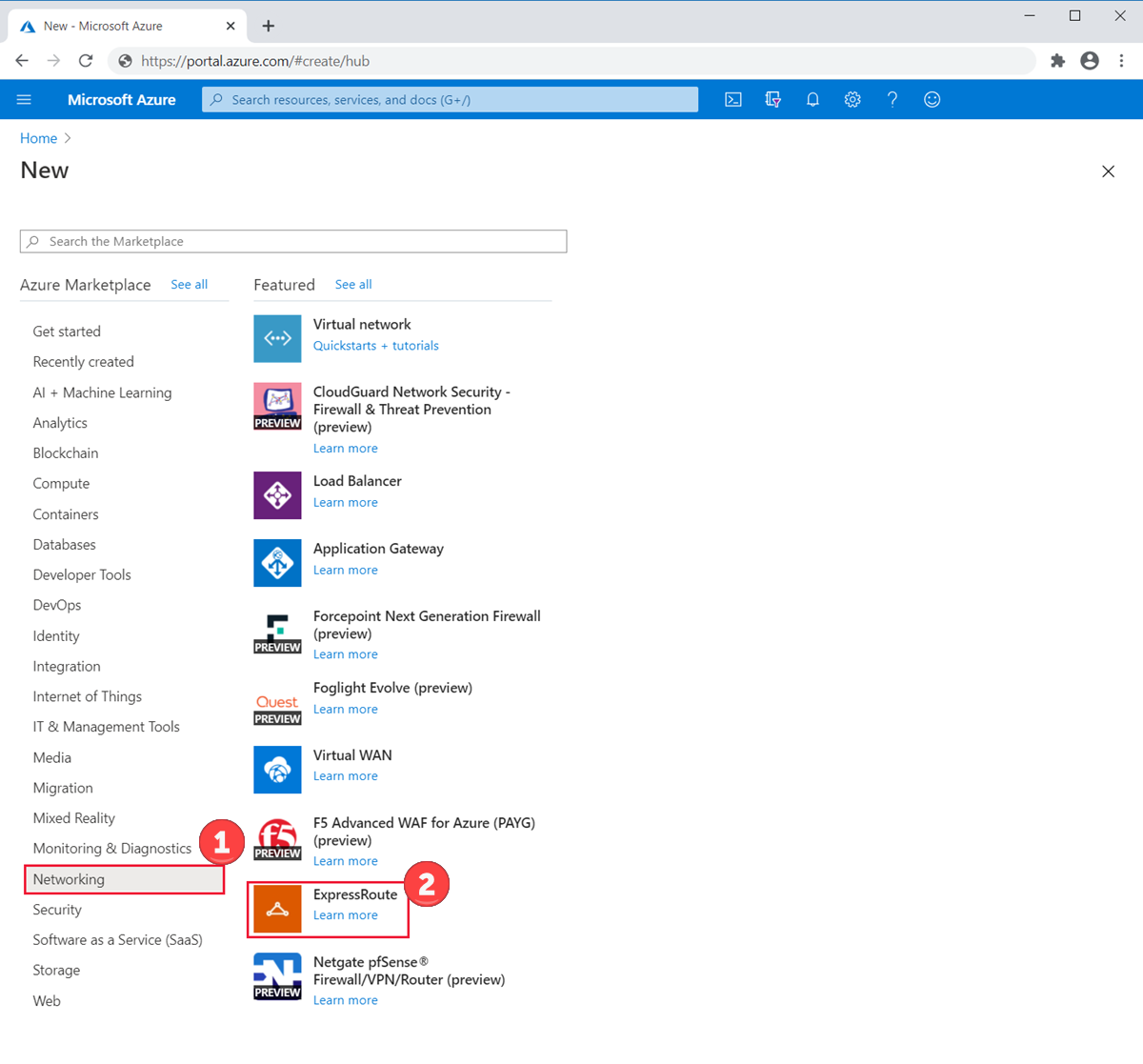Select the Virtual network tile icon
The width and height of the screenshot is (1143, 1064).
pyautogui.click(x=277, y=338)
